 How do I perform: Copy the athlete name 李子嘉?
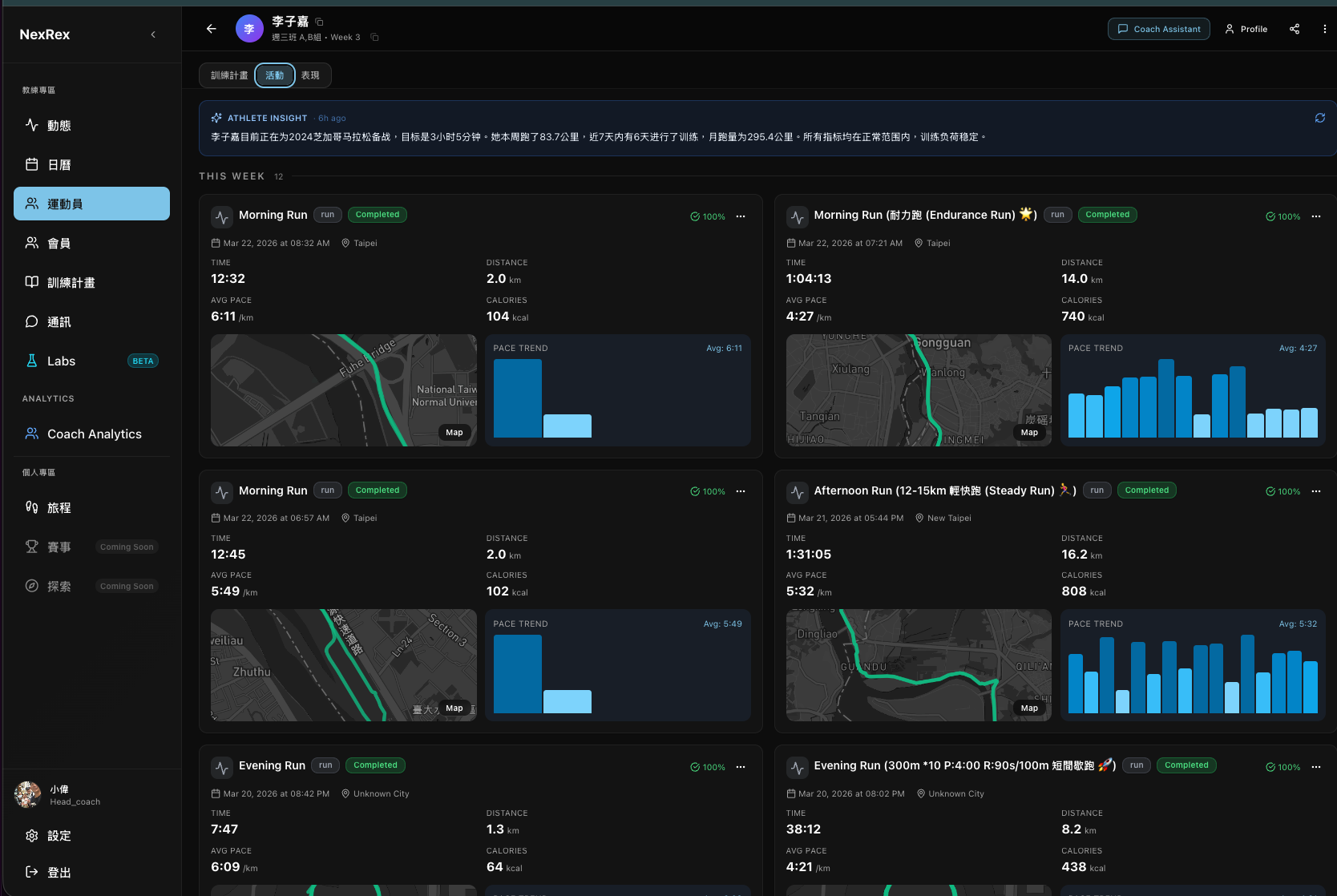pyautogui.click(x=318, y=22)
